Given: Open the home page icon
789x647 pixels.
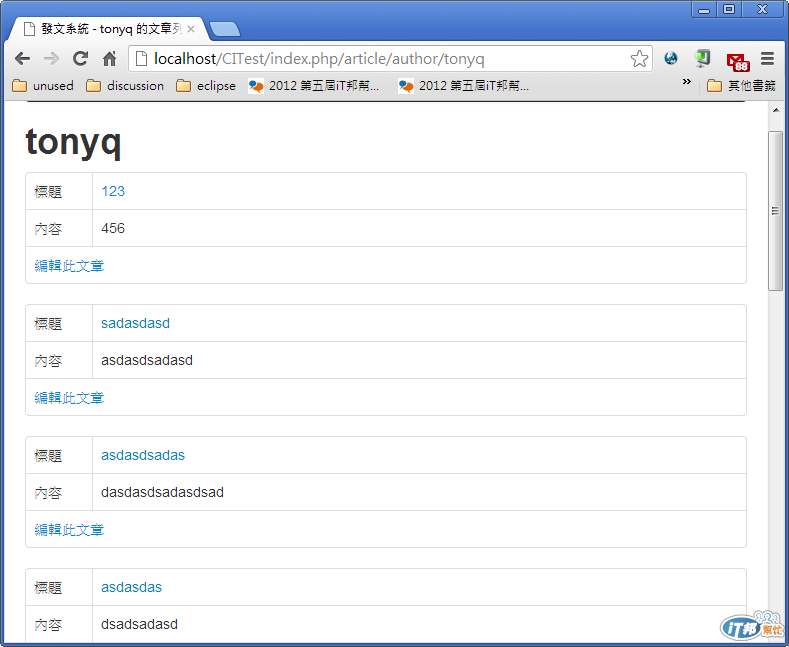Looking at the screenshot, I should click(109, 59).
